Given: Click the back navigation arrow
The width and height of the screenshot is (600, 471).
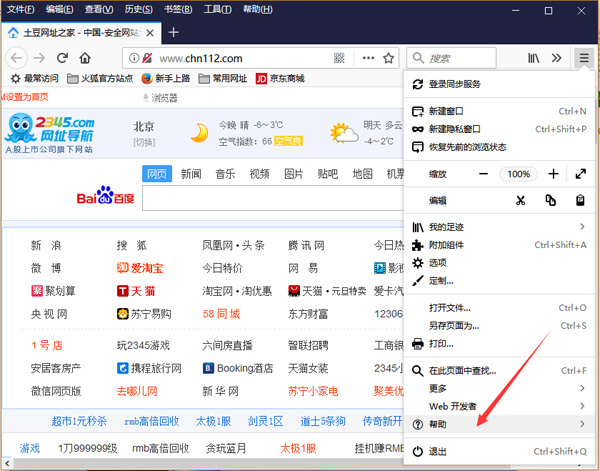Looking at the screenshot, I should [x=16, y=58].
